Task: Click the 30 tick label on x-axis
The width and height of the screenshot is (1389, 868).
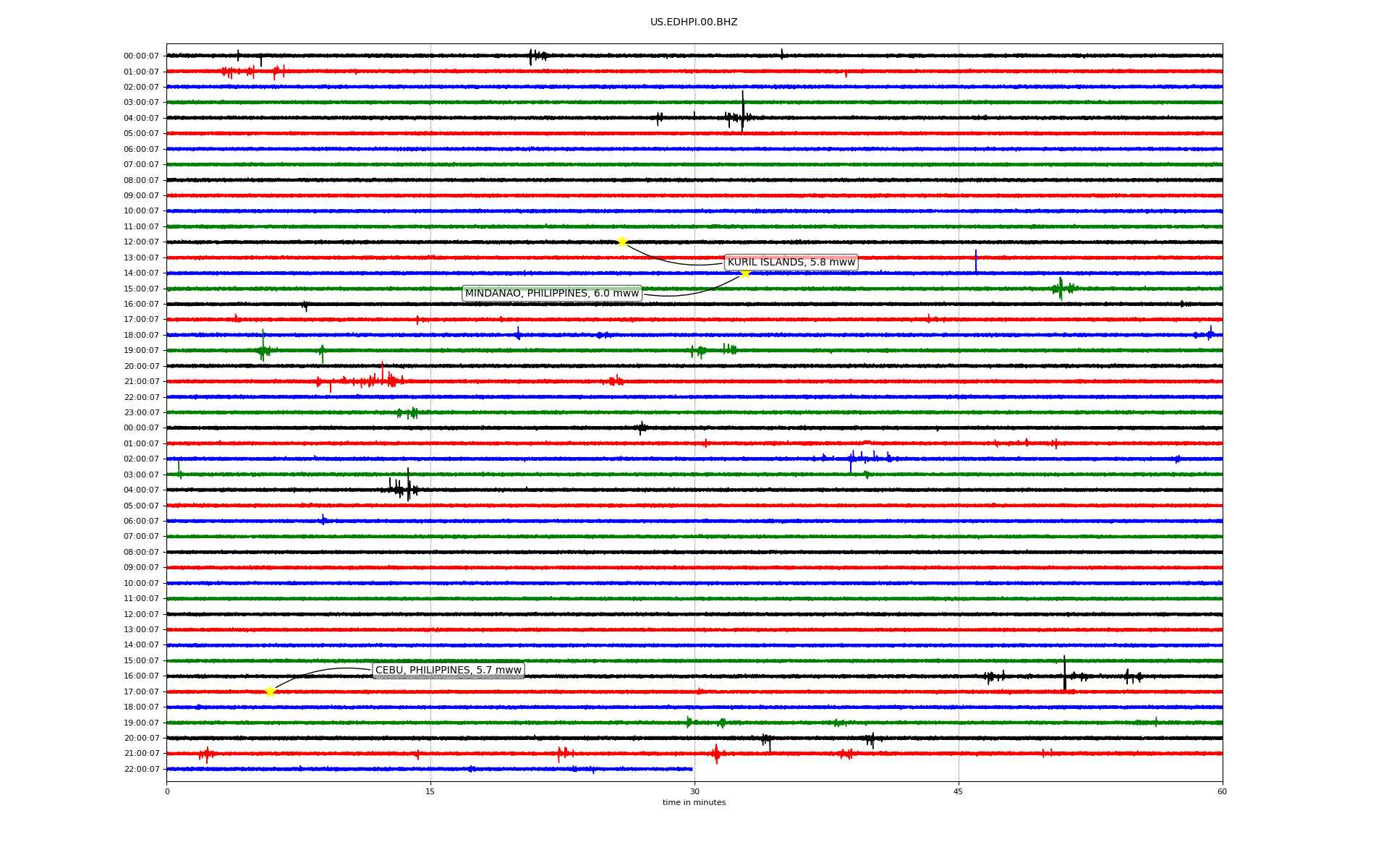Action: (694, 791)
